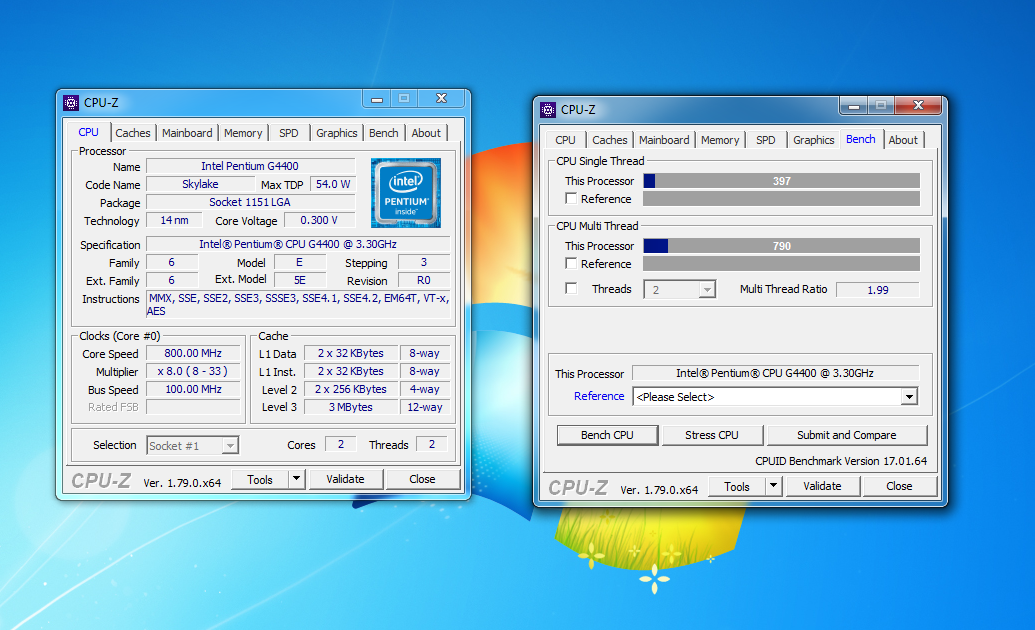Click the single thread score bar showing 397
Screen dimensions: 1035x630
pyautogui.click(x=782, y=181)
